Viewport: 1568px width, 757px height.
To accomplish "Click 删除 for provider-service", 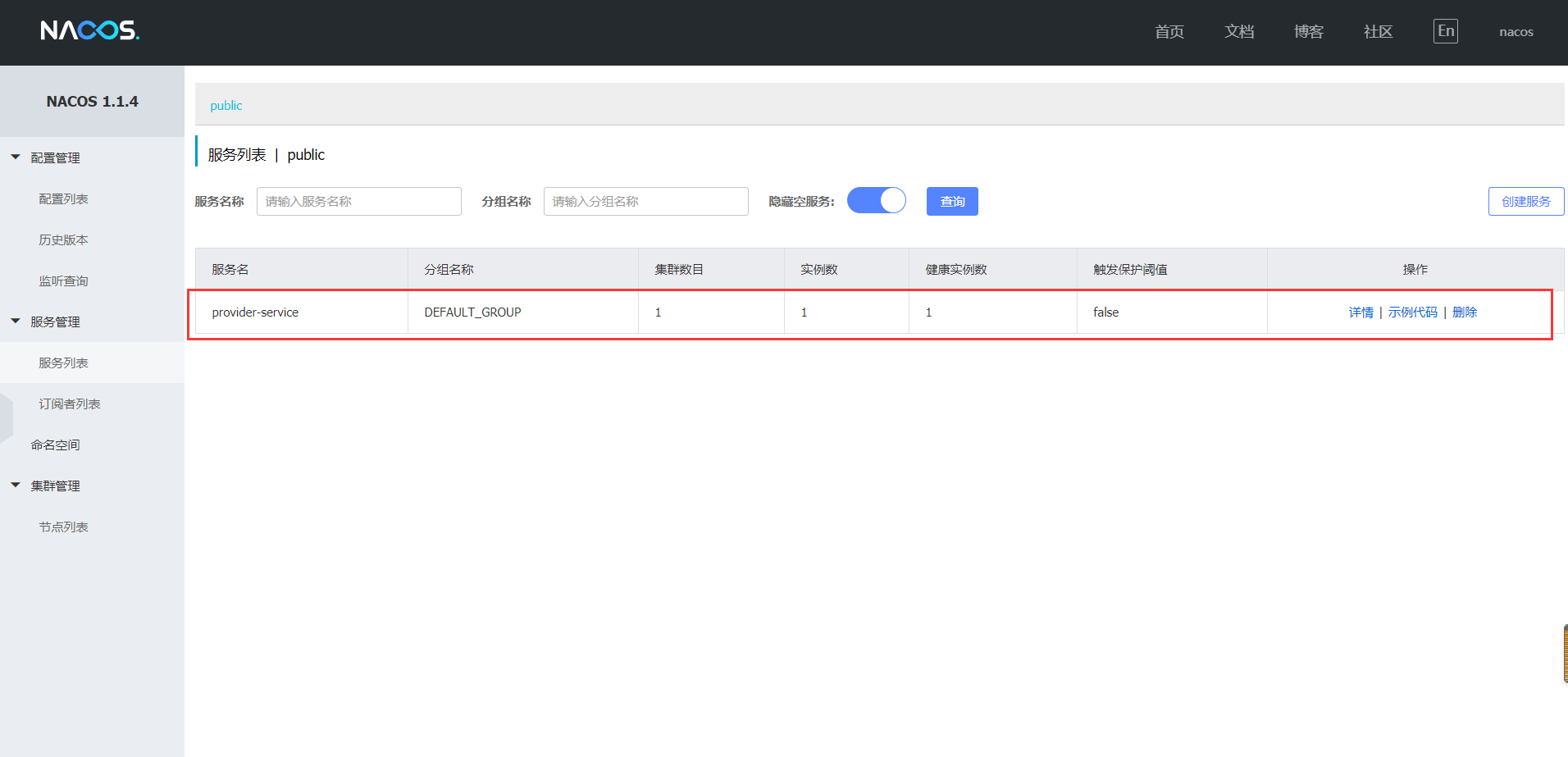I will pyautogui.click(x=1465, y=312).
